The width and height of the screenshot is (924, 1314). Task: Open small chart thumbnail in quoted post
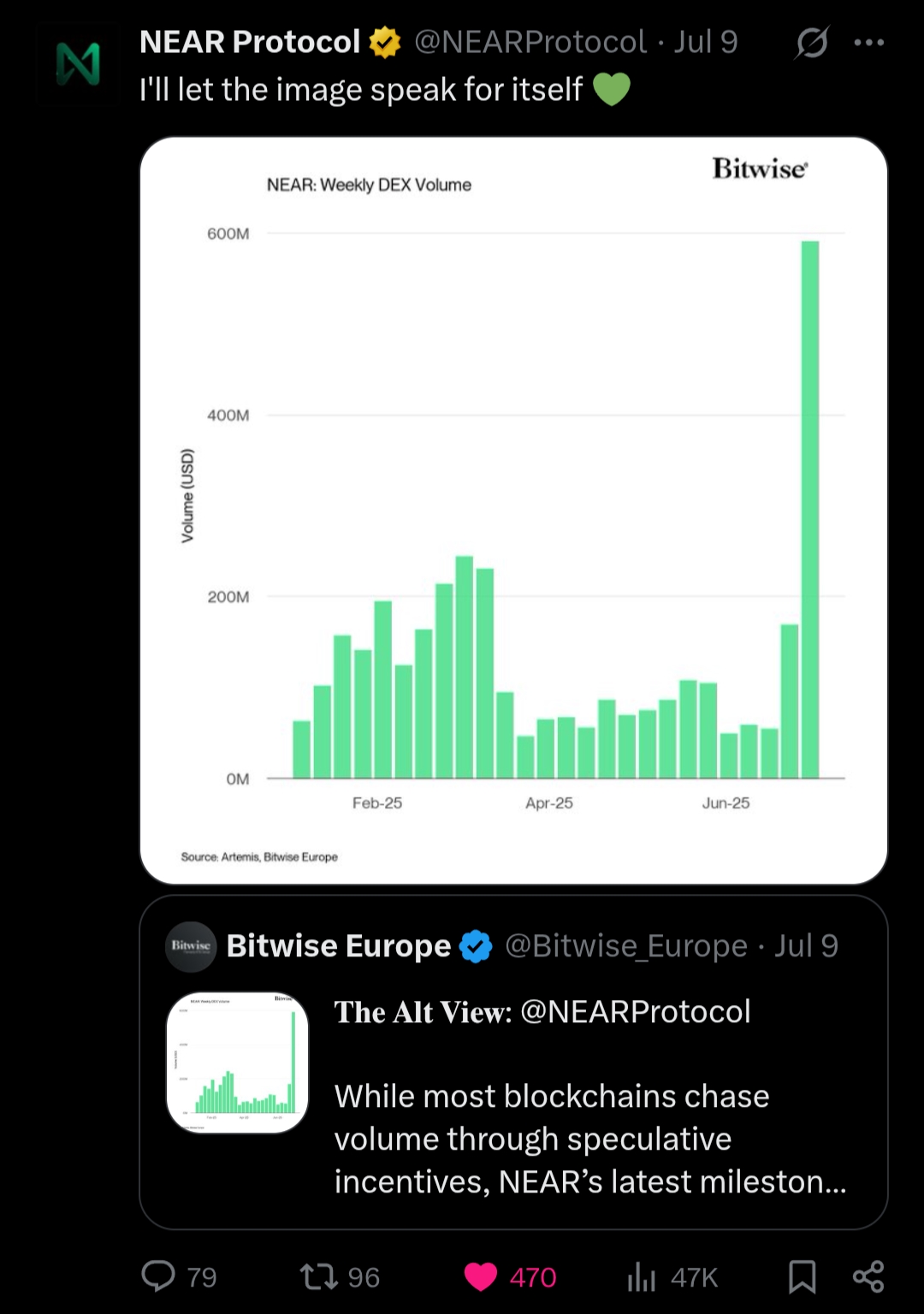(237, 1062)
